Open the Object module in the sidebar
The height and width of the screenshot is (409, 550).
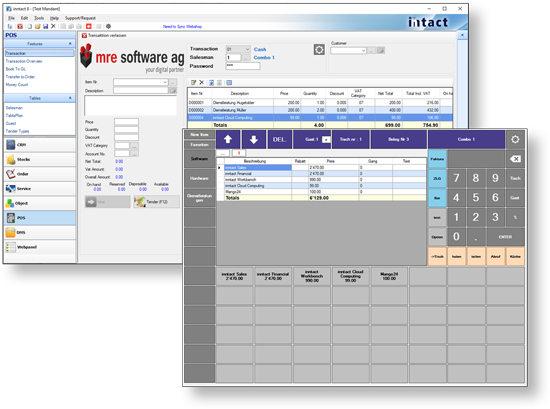40,203
